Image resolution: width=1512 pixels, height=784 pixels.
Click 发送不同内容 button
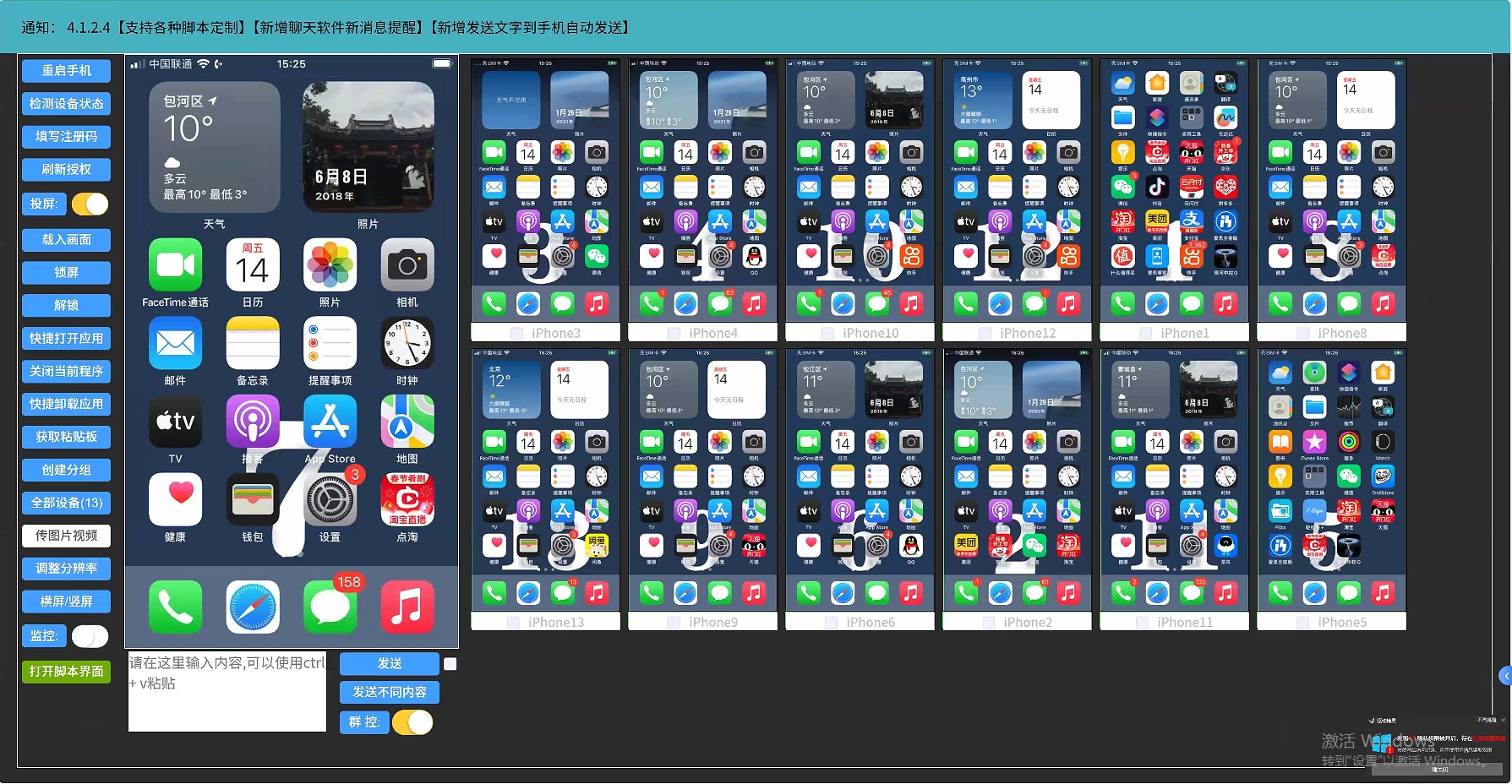pos(389,692)
